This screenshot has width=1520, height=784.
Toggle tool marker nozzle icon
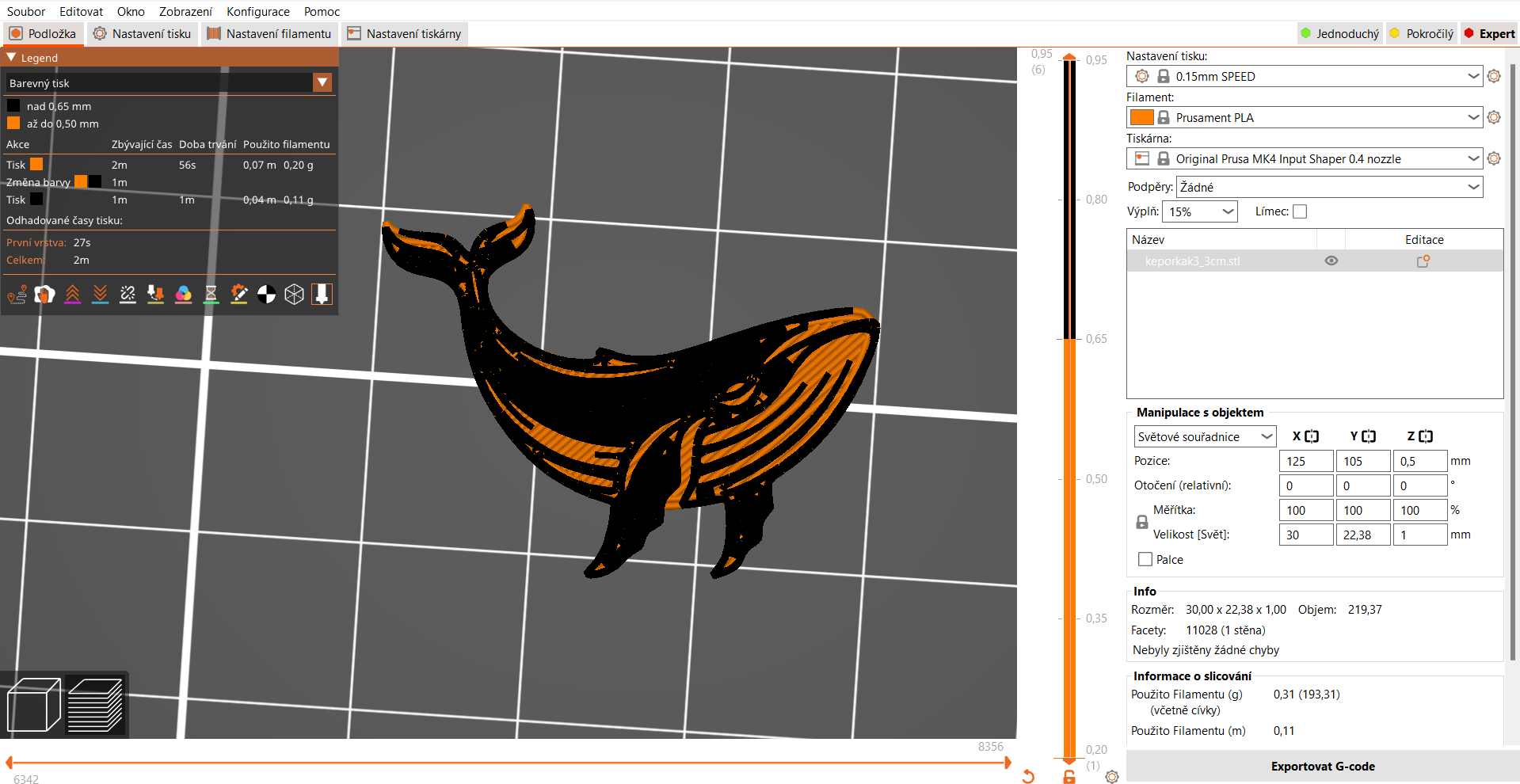(x=322, y=295)
